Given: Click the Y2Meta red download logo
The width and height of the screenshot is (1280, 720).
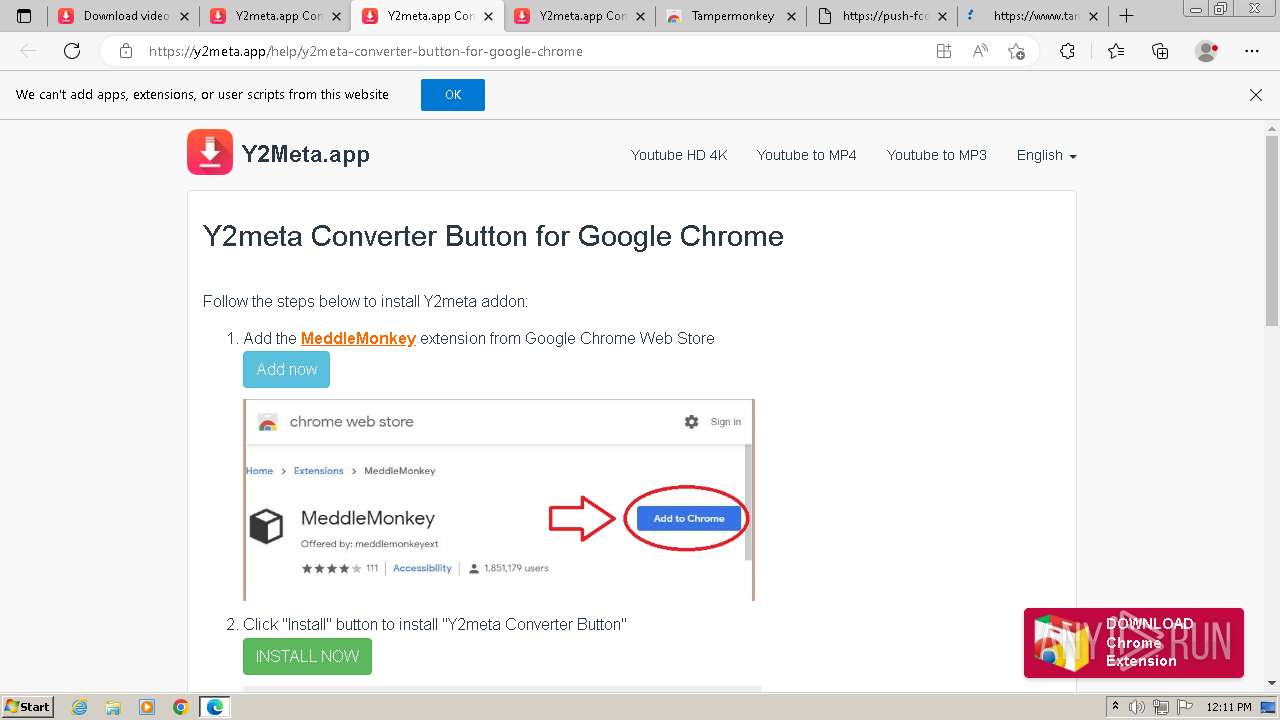Looking at the screenshot, I should tap(210, 152).
